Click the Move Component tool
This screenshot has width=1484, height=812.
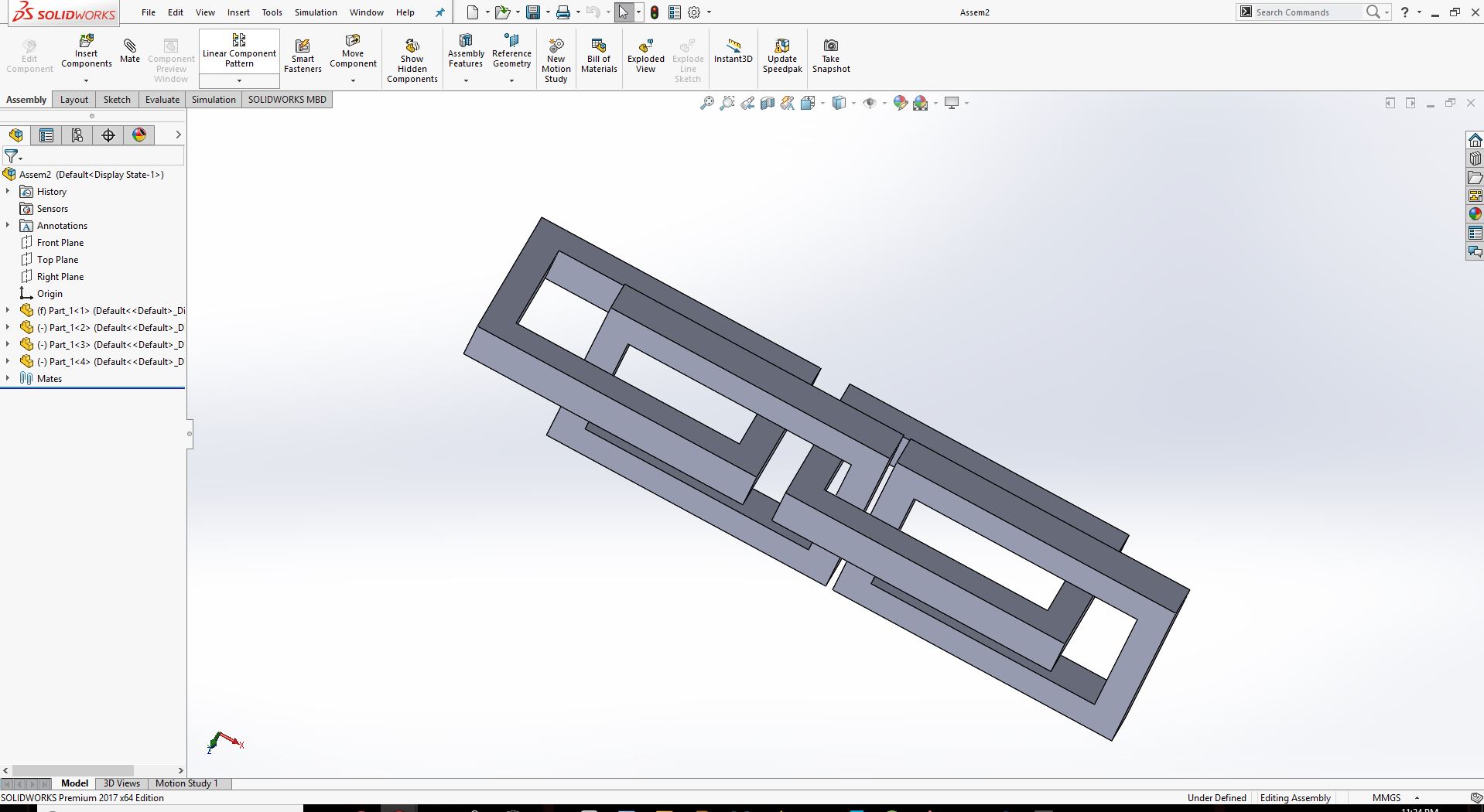coord(353,52)
